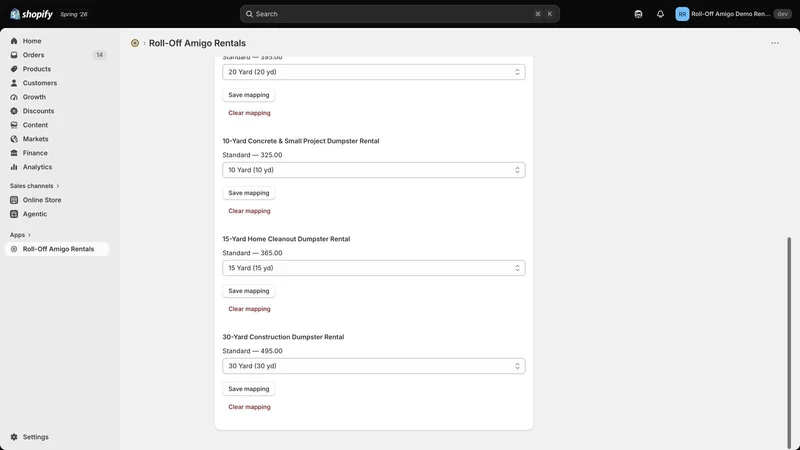Click the Markets globe icon
800x450 pixels.
[x=14, y=139]
